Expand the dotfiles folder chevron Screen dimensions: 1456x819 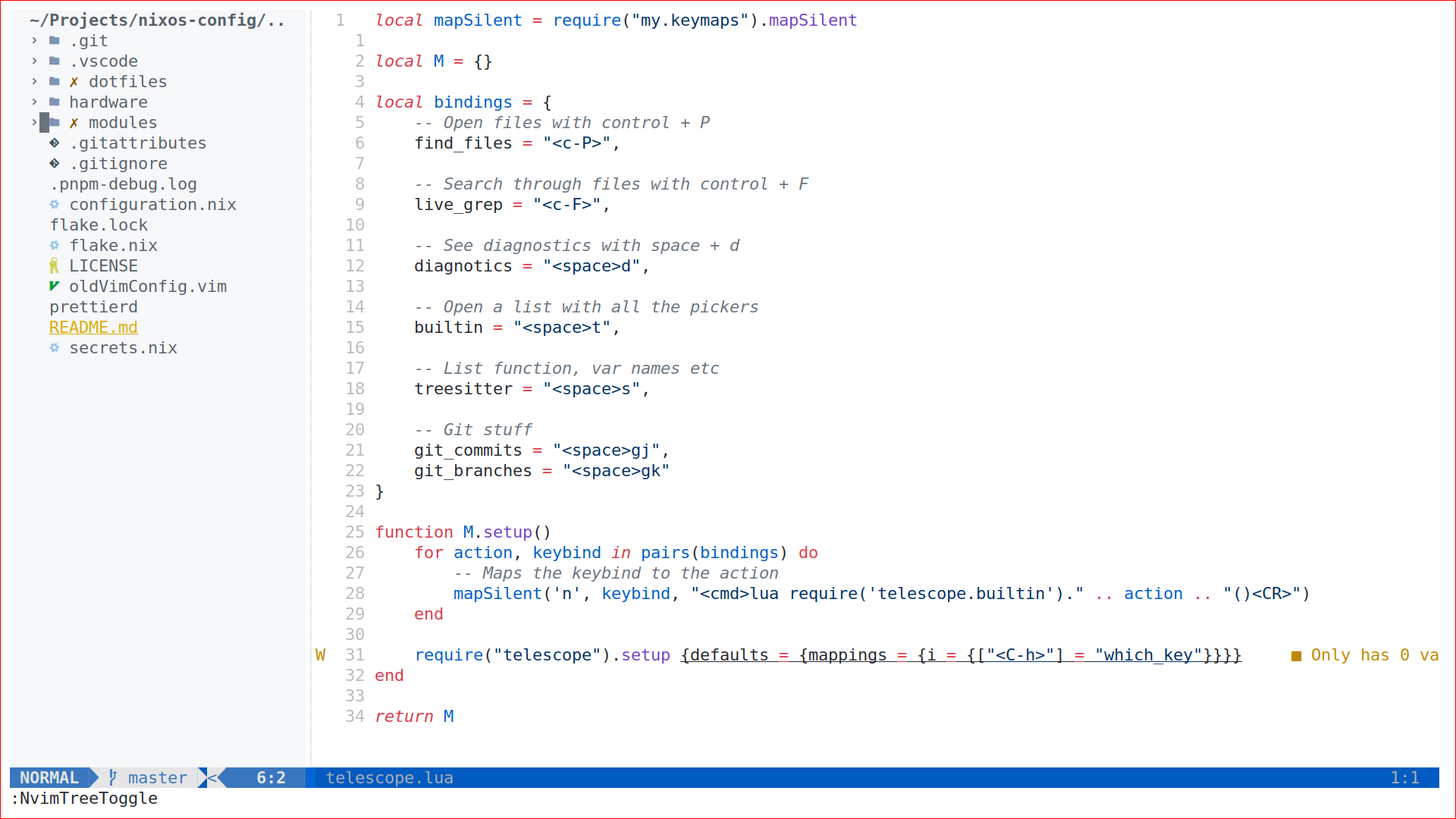pos(34,81)
